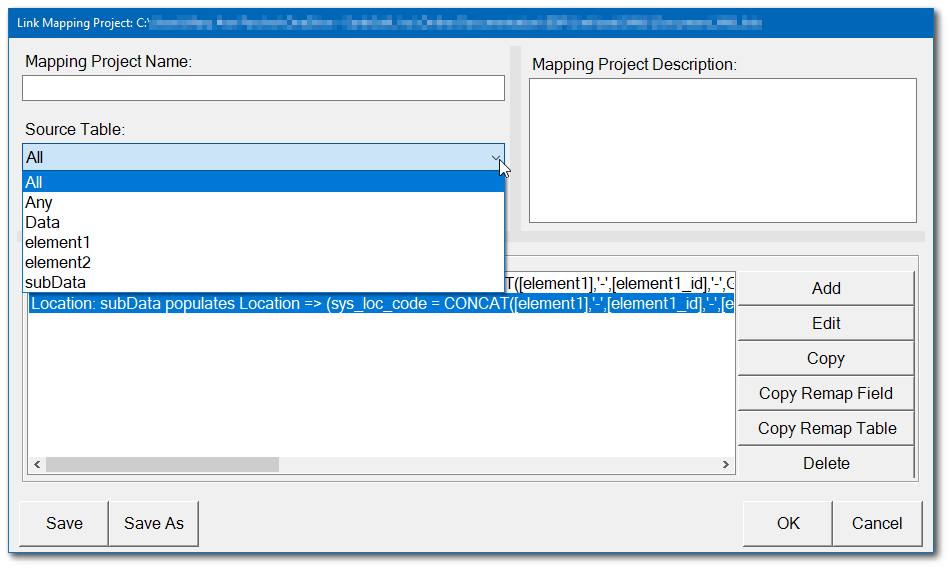Screen dimensions: 950x569
Task: Click the left arrow of horizontal scrollbar
Action: pos(37,465)
